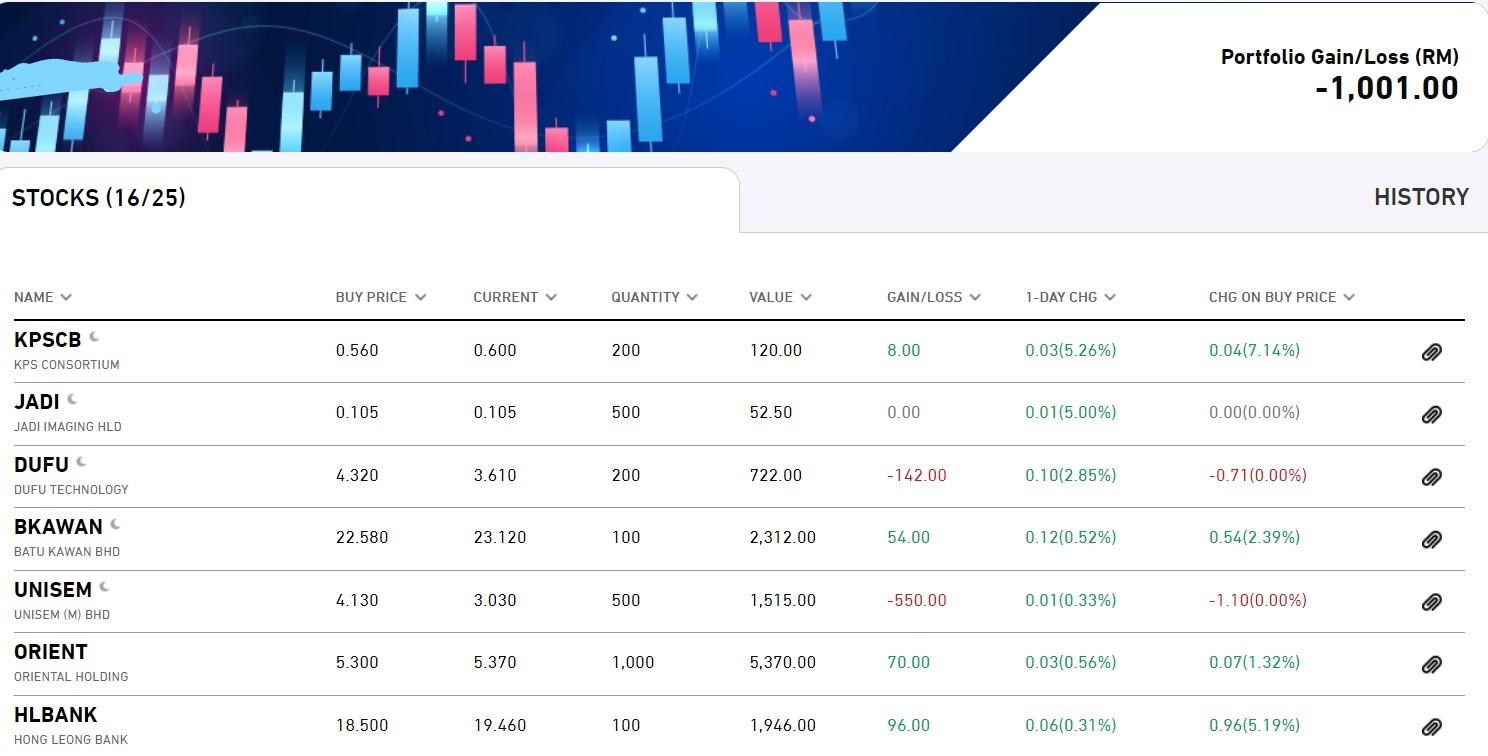Open attachment icon for HLBANK row
This screenshot has width=1488, height=756.
click(x=1431, y=727)
